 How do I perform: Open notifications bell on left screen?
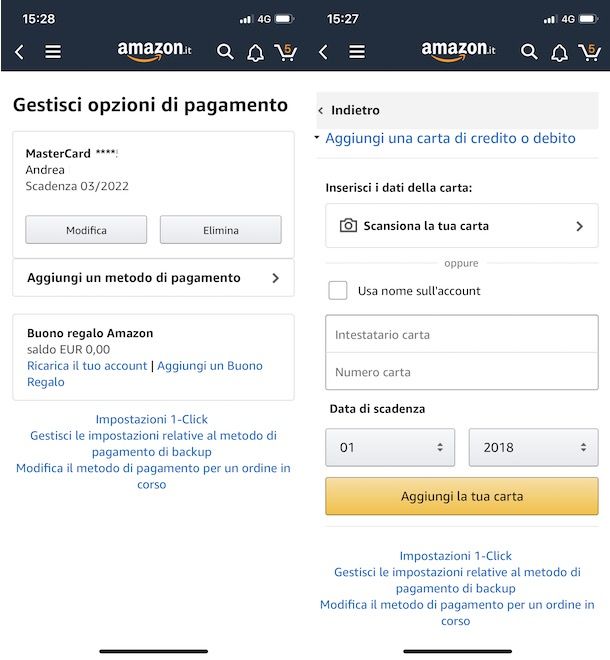[x=255, y=53]
